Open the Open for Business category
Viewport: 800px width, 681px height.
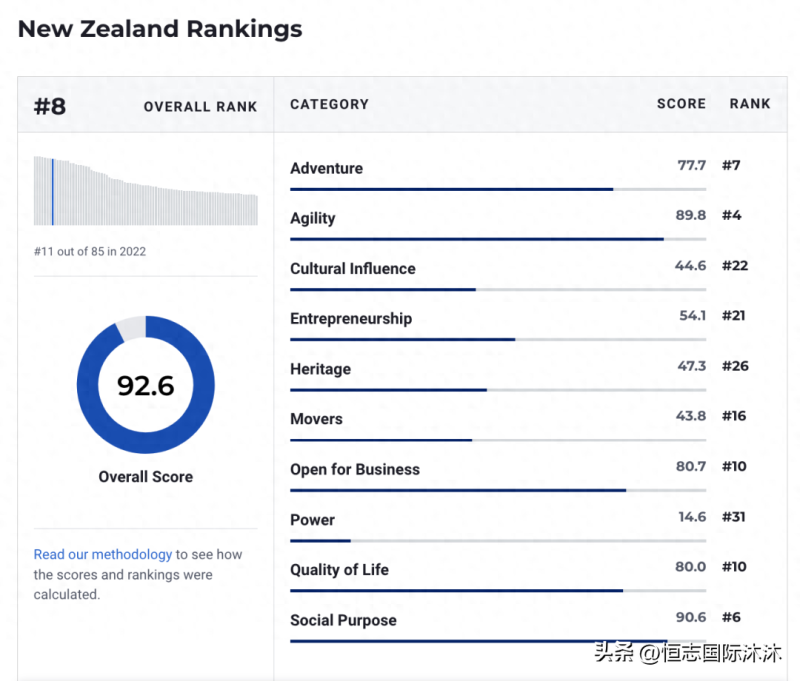pyautogui.click(x=354, y=469)
